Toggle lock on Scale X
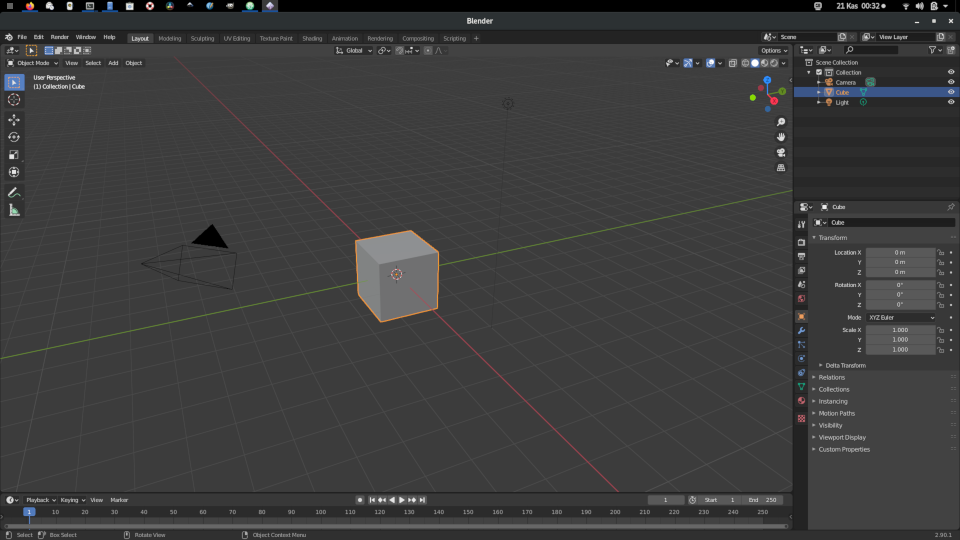 click(941, 330)
